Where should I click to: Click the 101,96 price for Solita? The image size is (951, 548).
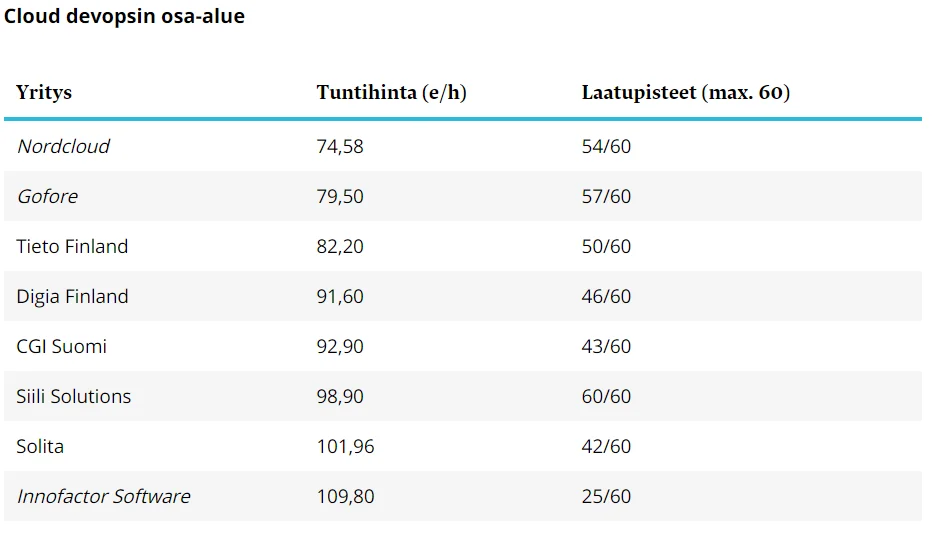coord(345,446)
